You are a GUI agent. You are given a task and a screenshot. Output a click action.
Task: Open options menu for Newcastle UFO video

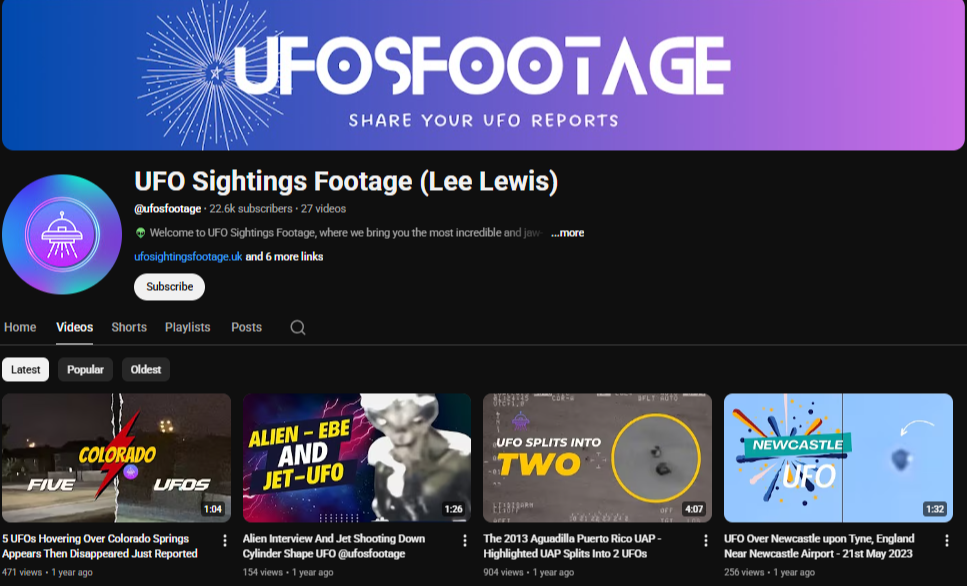tap(947, 540)
